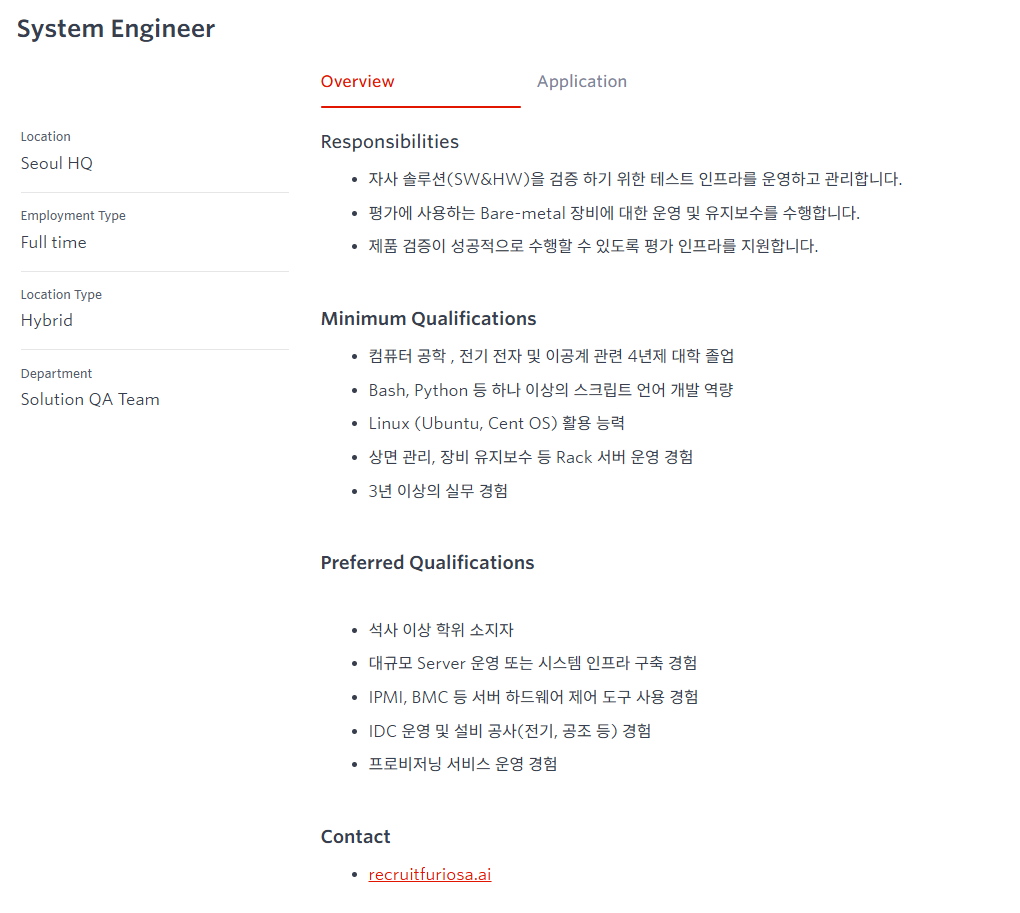
Task: Click the Preferred Qualifications heading
Action: 427,563
